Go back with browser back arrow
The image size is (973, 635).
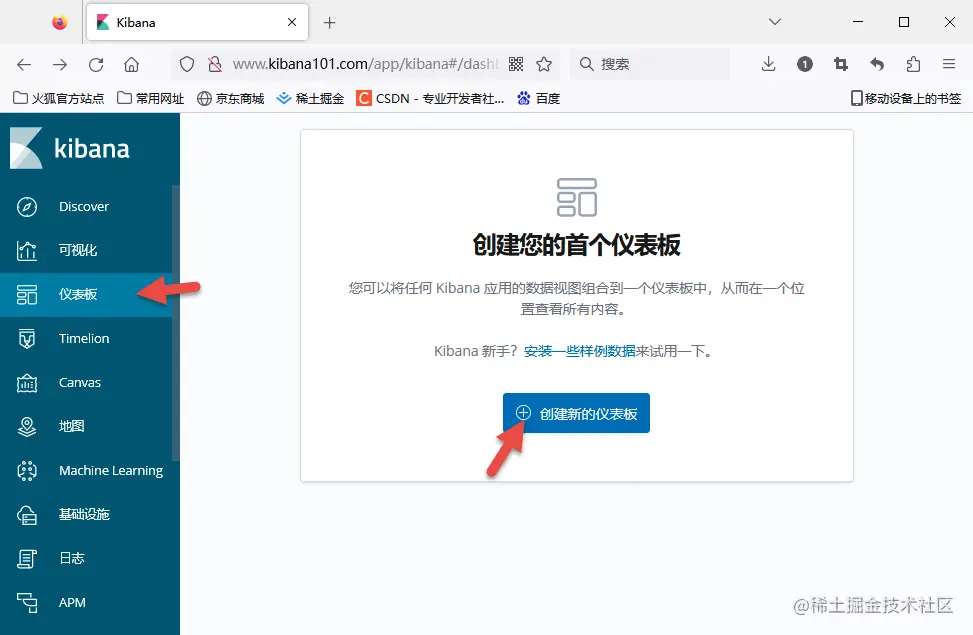pyautogui.click(x=24, y=64)
